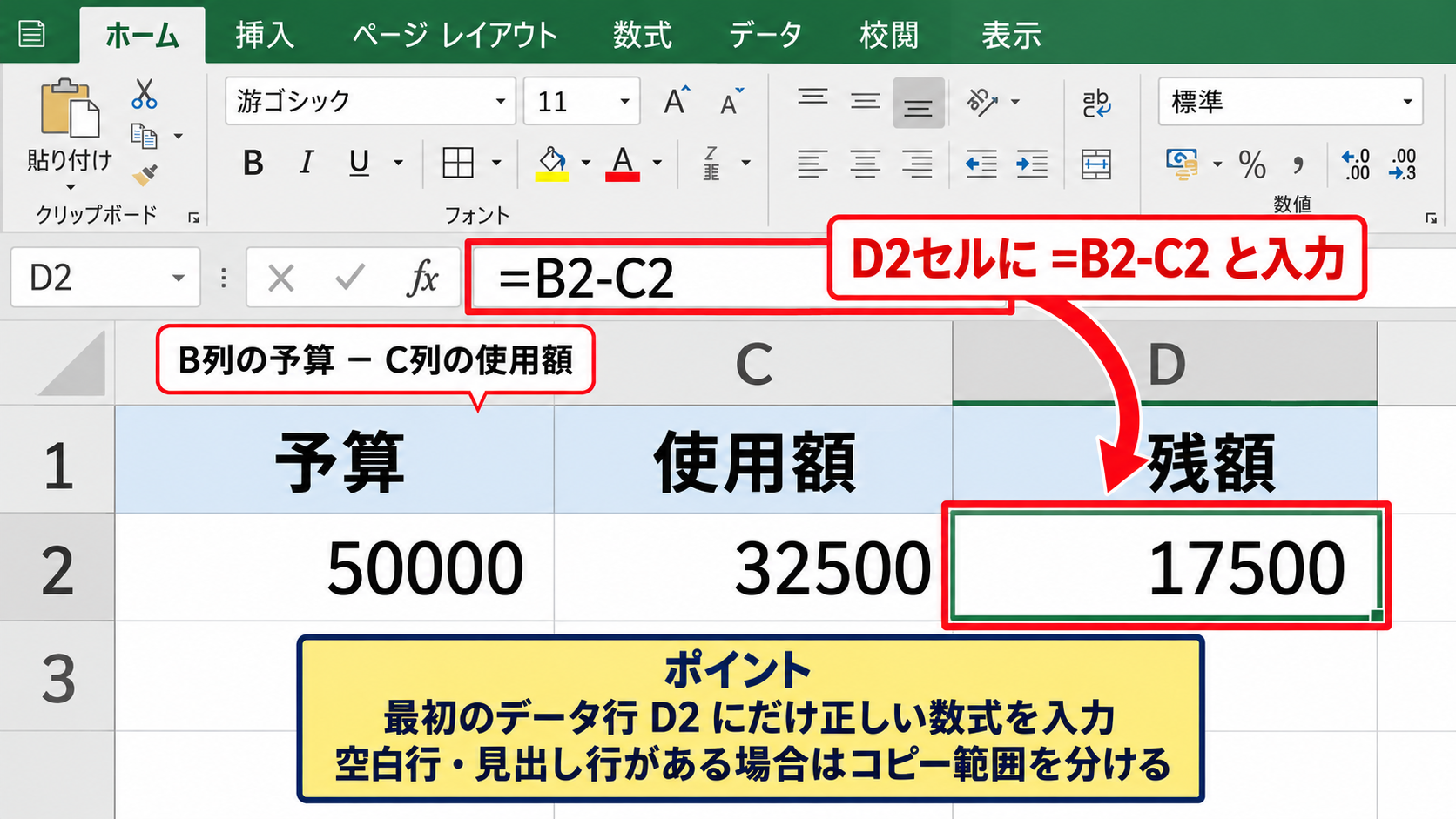Apply the comma style
This screenshot has height=819, width=1456.
(1298, 164)
